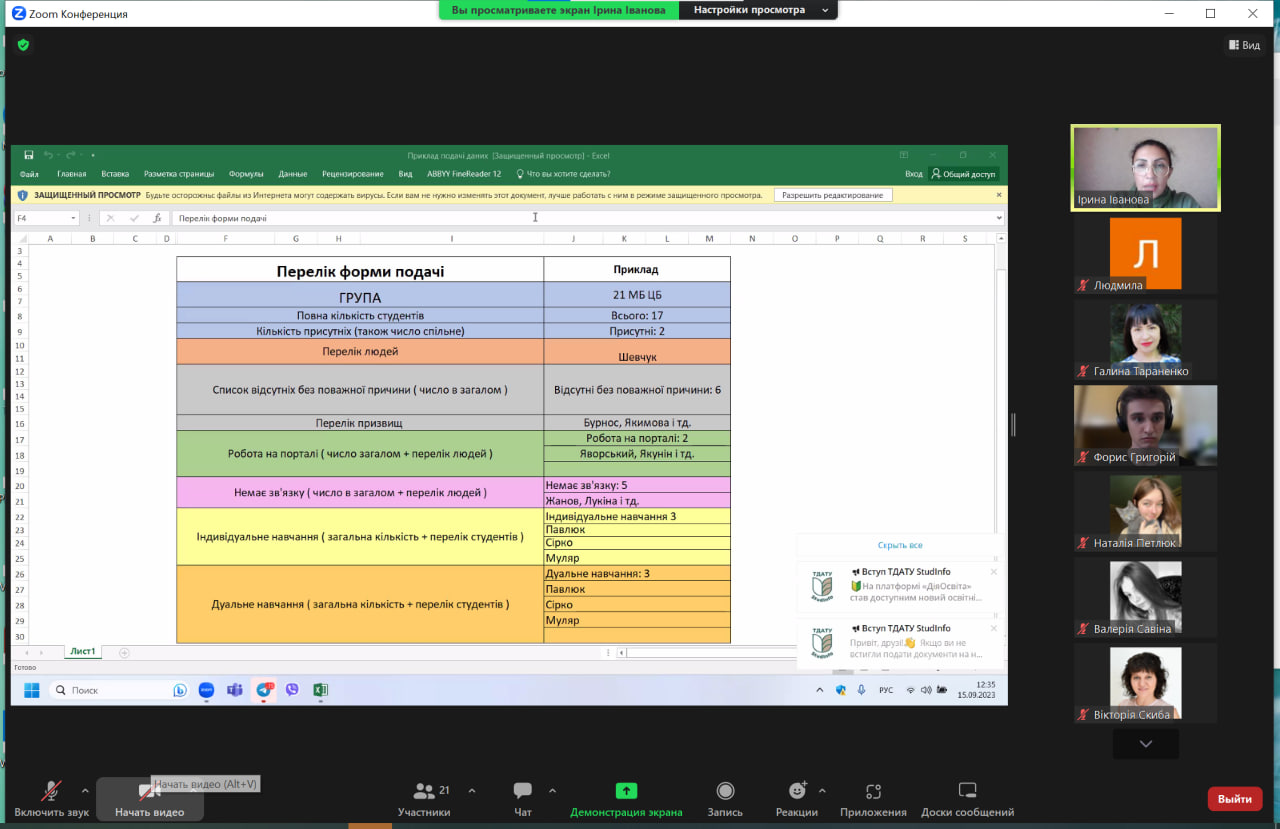Open the Вид view layout menu

(1244, 45)
